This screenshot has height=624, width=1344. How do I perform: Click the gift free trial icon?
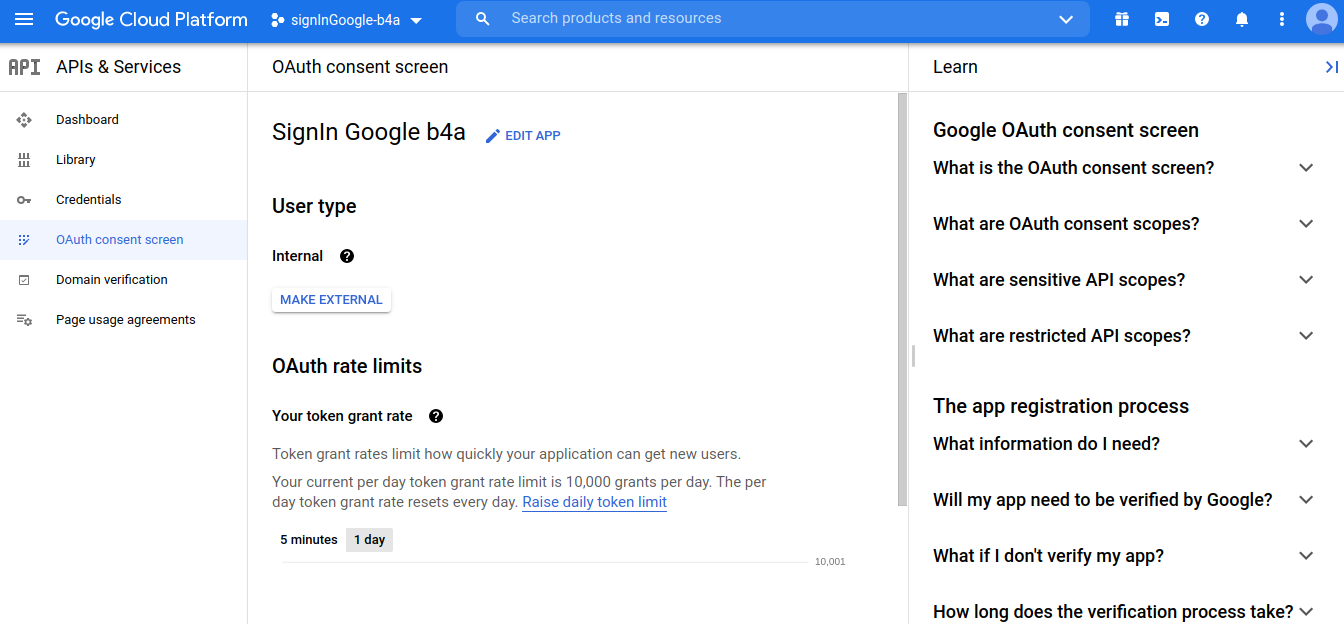1122,19
